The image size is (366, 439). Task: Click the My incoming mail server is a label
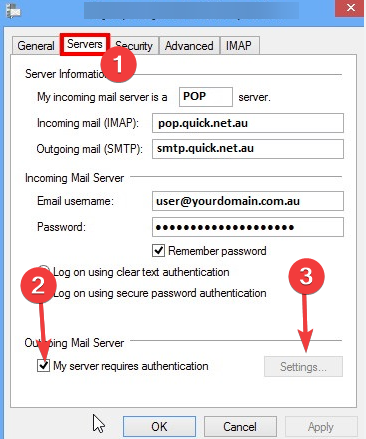(x=102, y=97)
